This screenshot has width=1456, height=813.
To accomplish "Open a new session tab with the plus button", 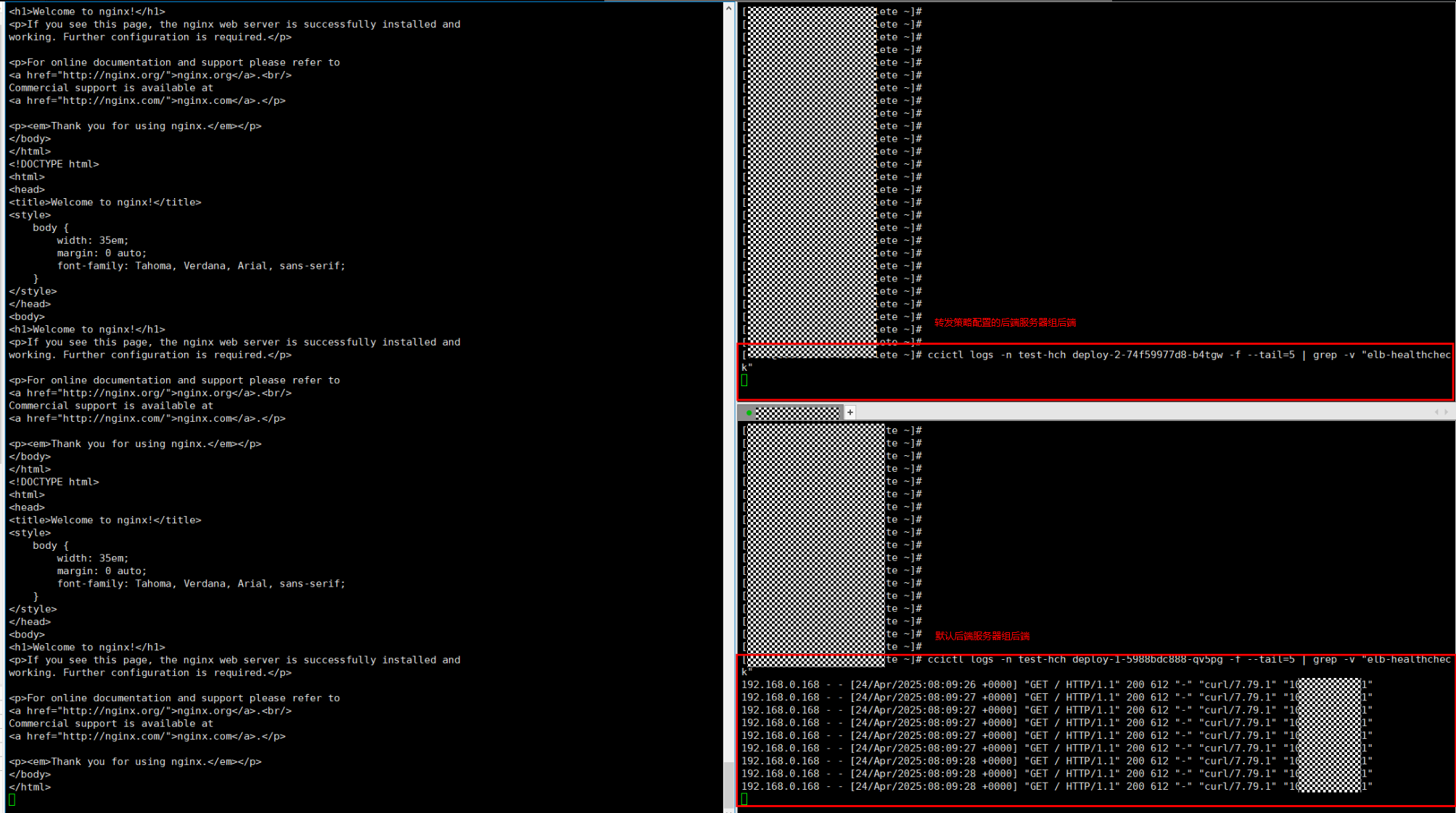I will point(850,412).
